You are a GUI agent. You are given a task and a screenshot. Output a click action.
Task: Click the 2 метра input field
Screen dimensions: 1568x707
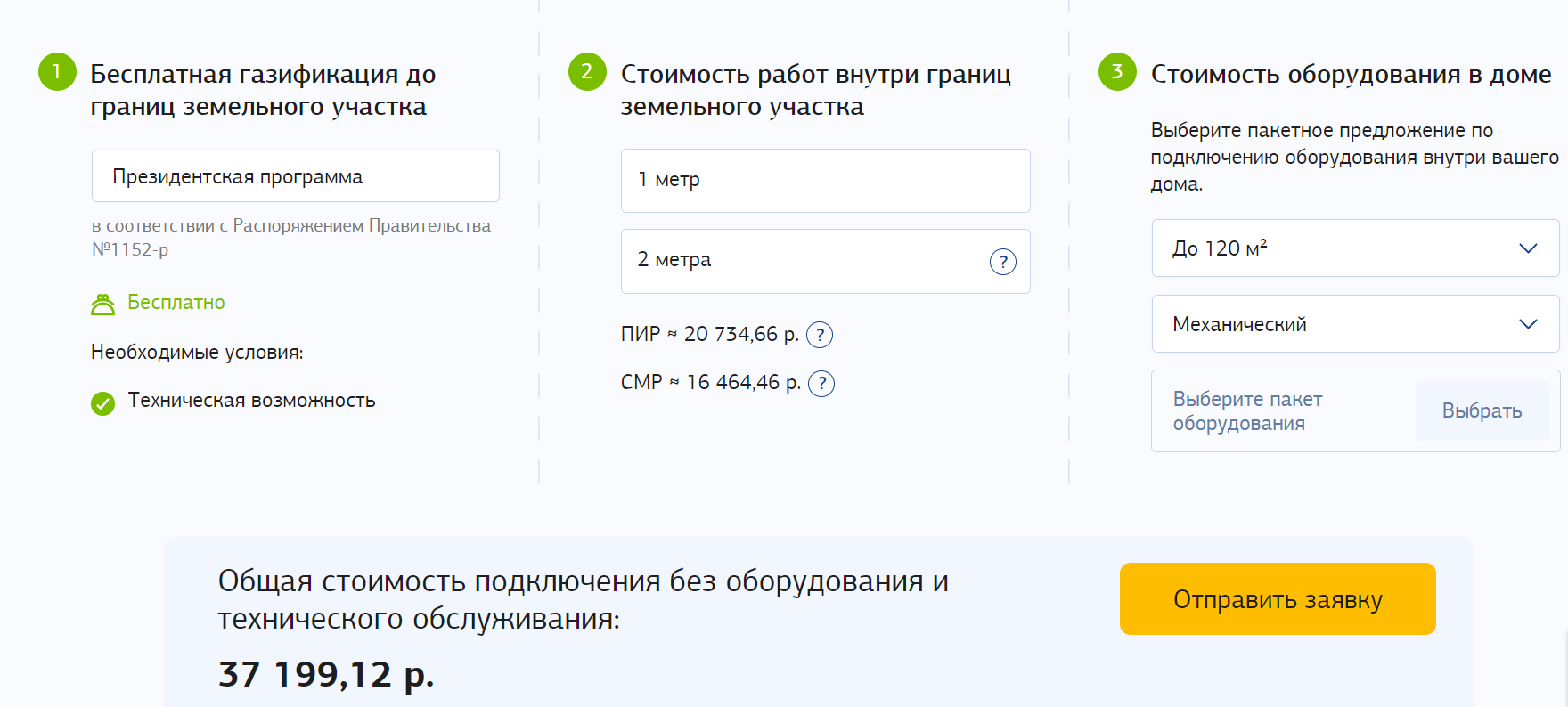pyautogui.click(x=802, y=261)
